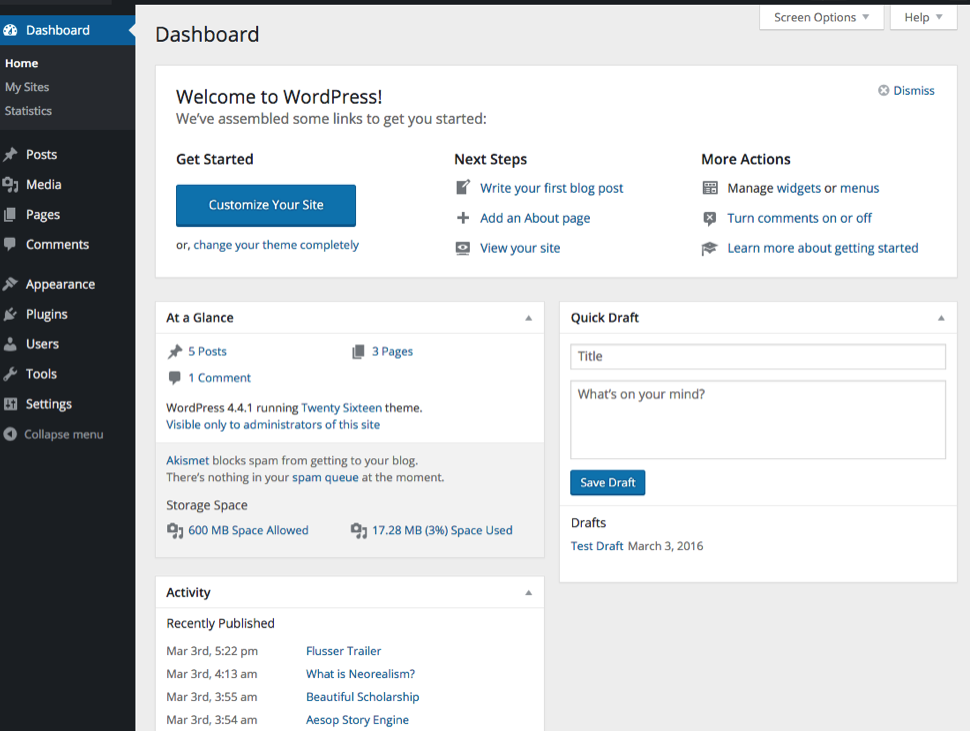Collapse the At a Glance widget
The width and height of the screenshot is (970, 731).
pos(529,318)
